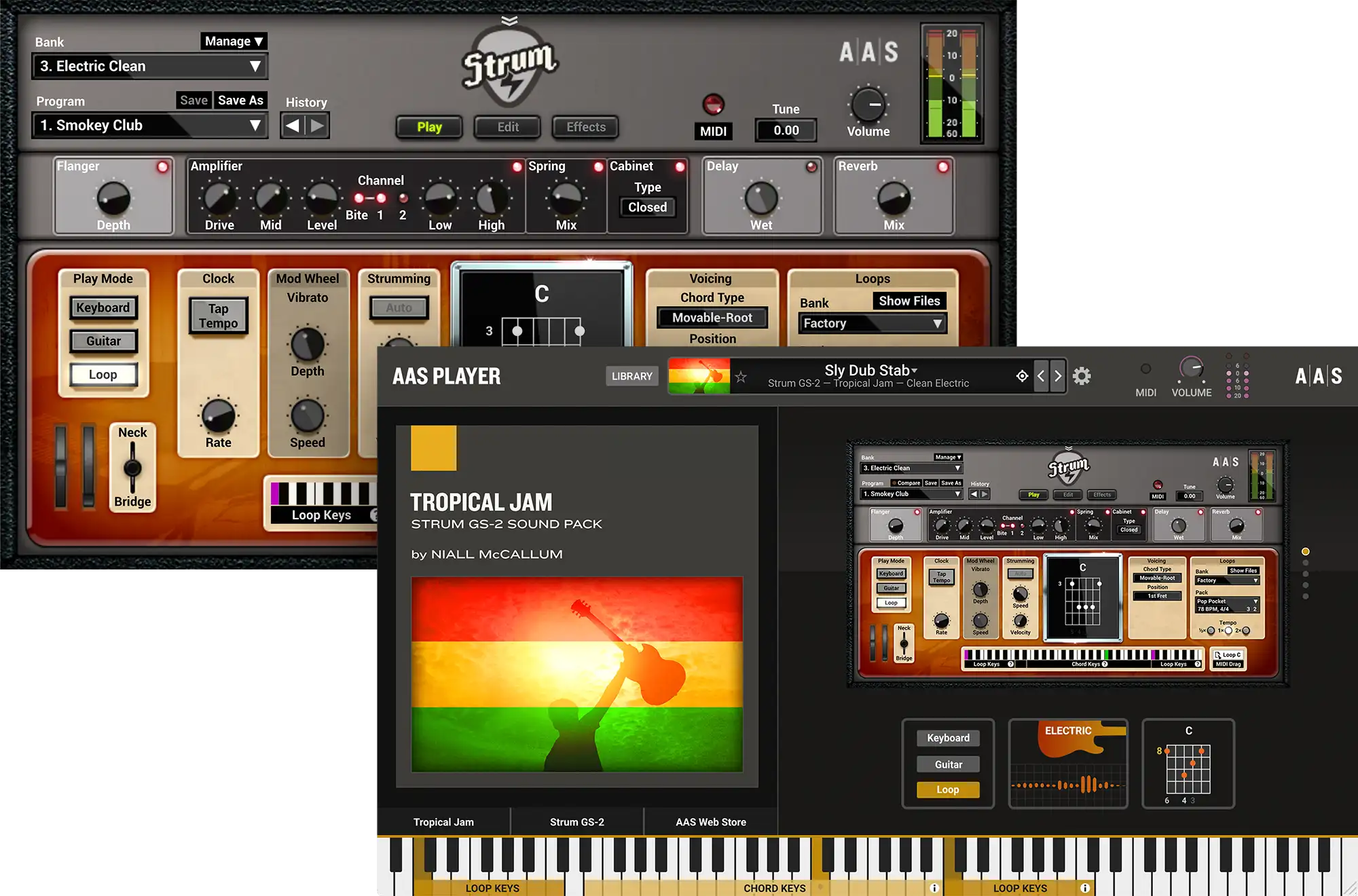Favorite Sly Dub Stab with star icon

(x=741, y=377)
